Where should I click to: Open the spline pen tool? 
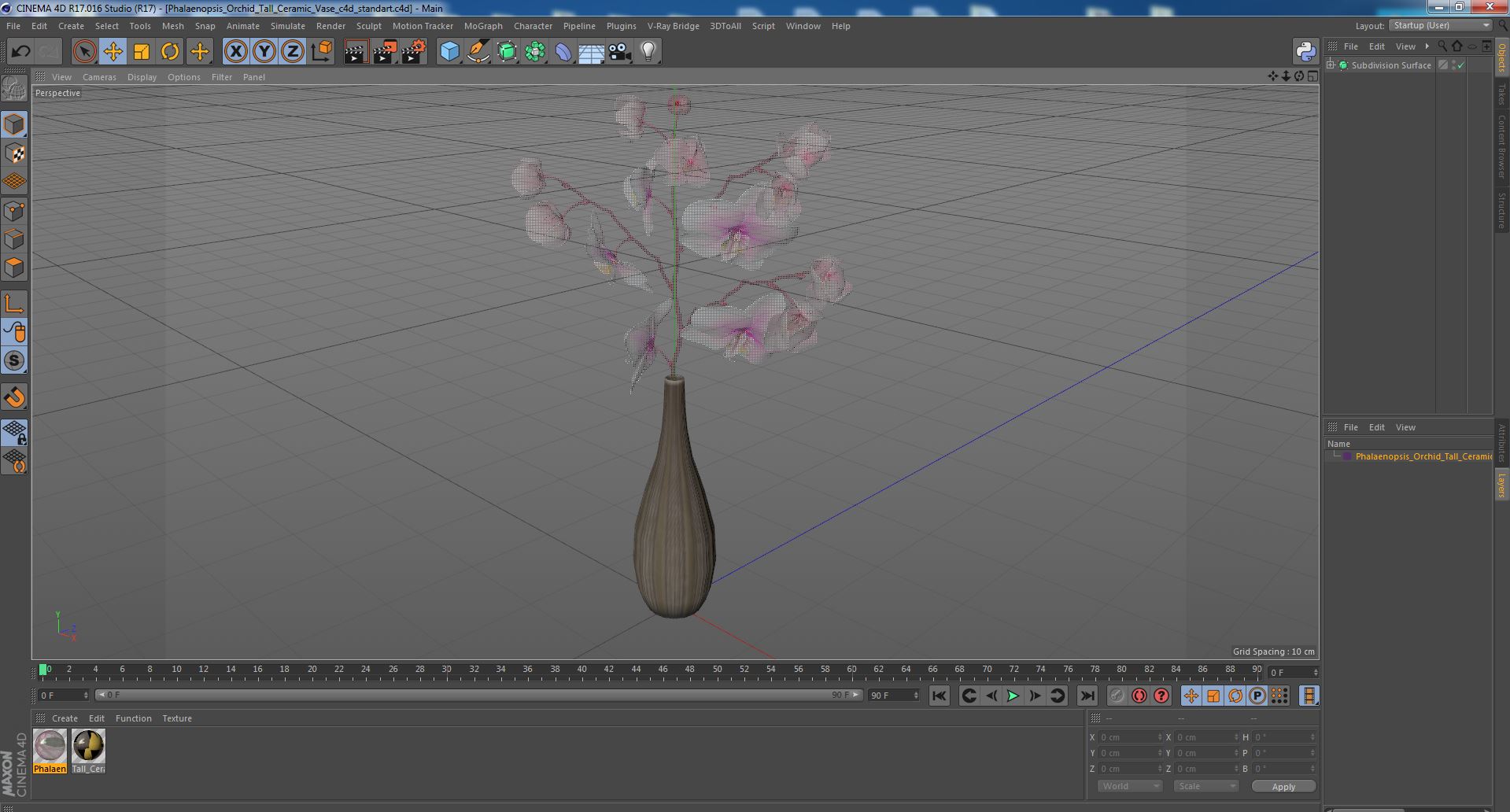478,52
